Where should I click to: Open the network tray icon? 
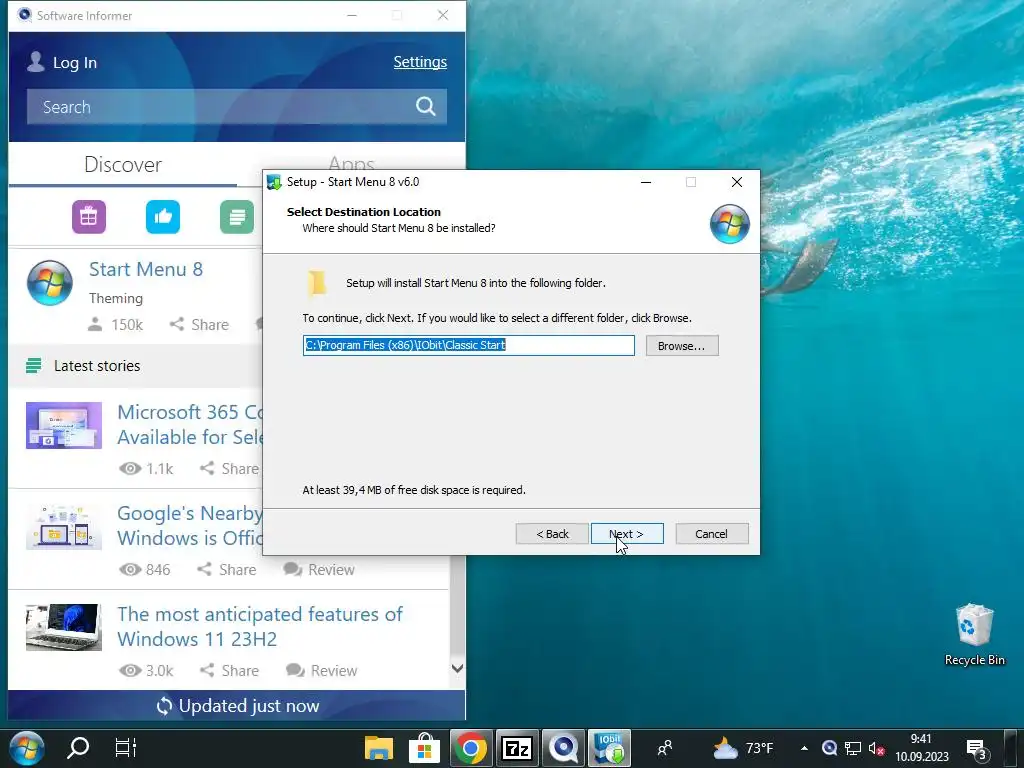pyautogui.click(x=853, y=748)
